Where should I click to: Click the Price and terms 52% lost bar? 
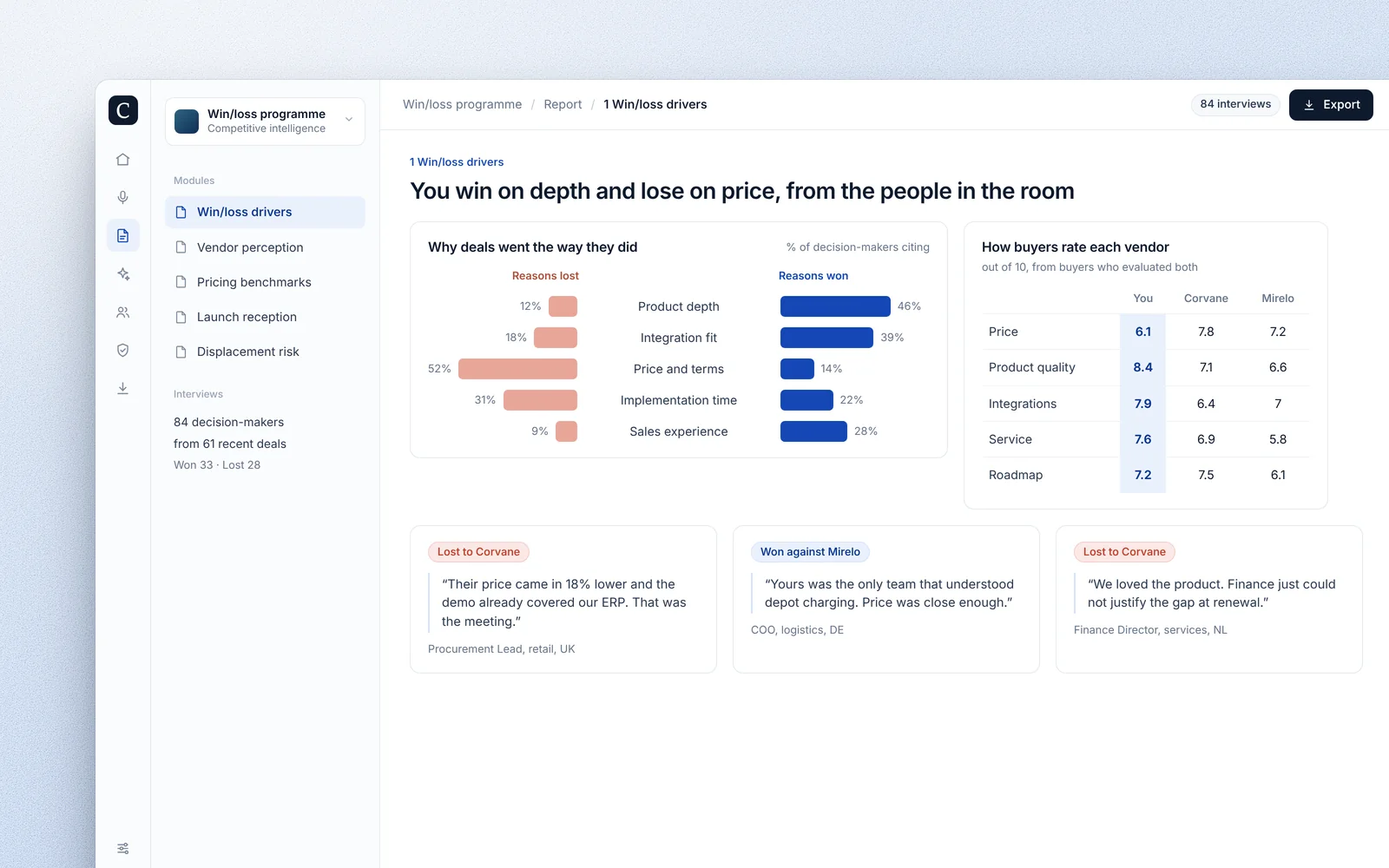point(517,369)
